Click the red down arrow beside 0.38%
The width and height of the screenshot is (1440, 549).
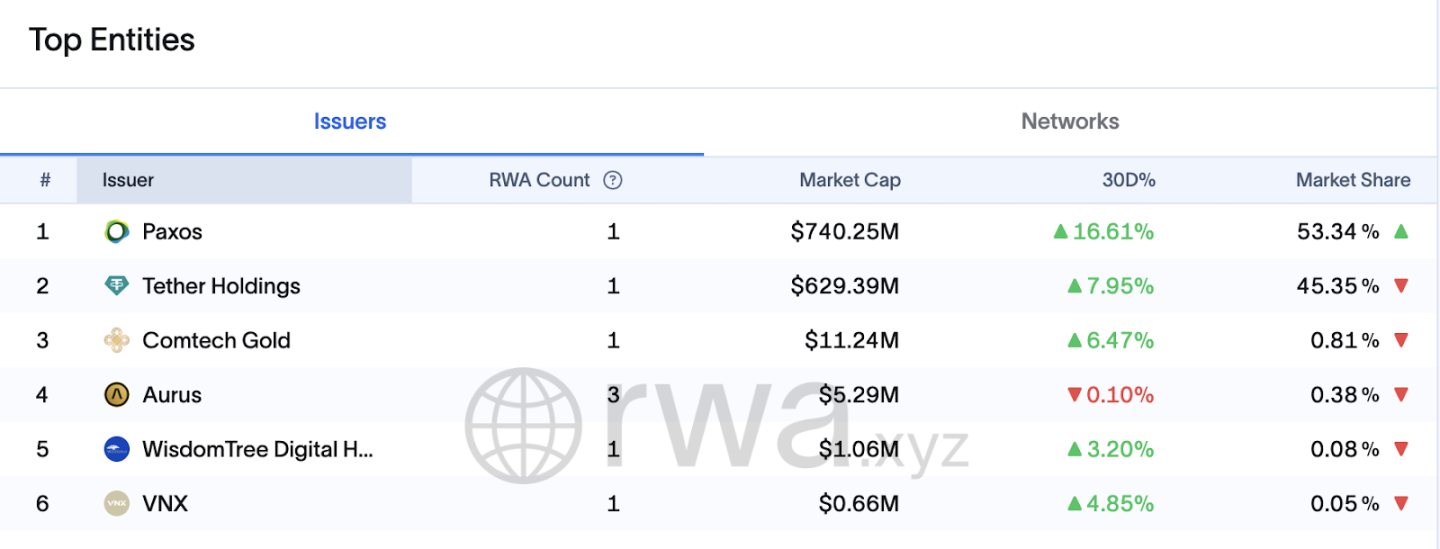1401,396
